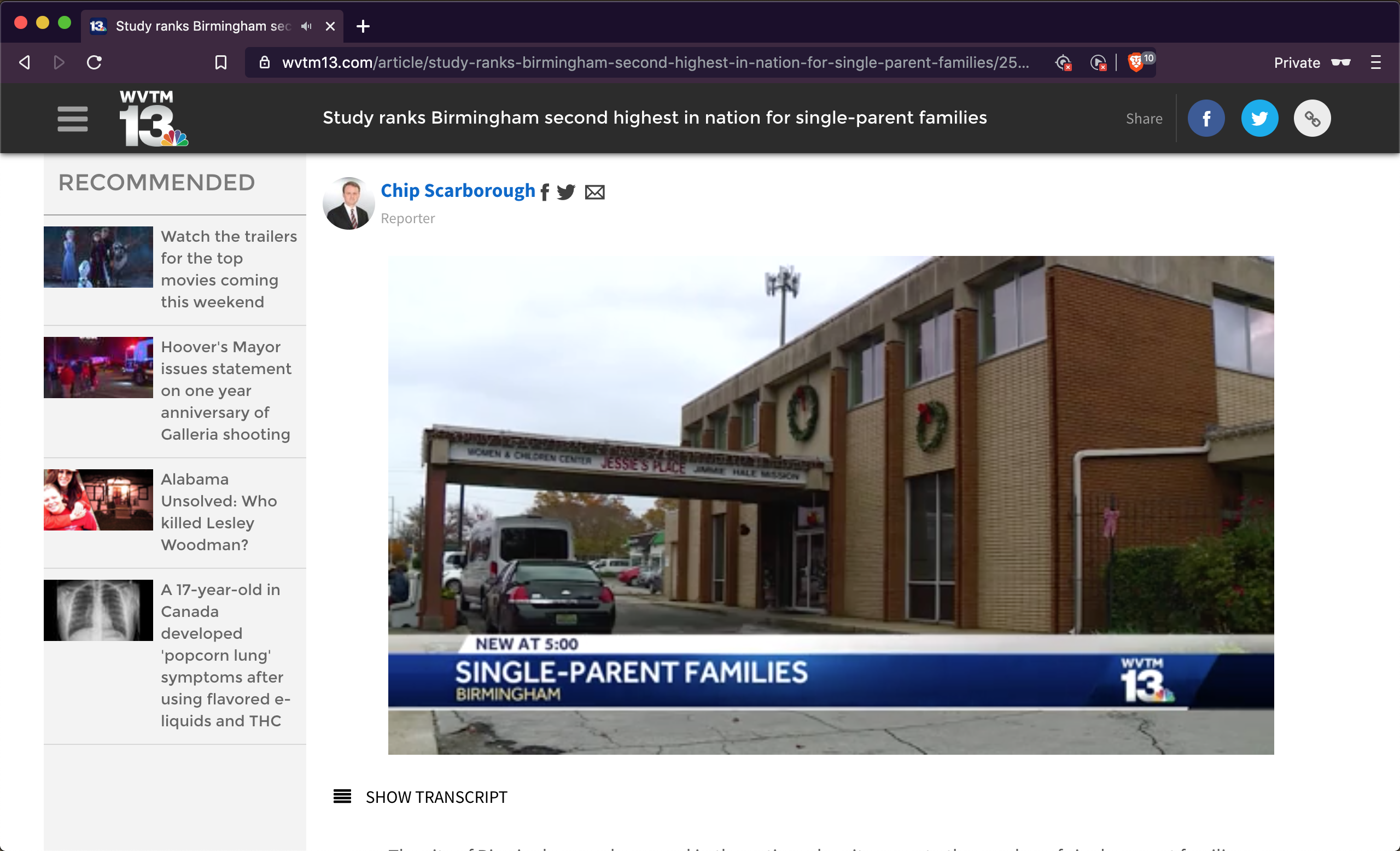Open the browser settings menu
Image resolution: width=1400 pixels, height=851 pixels.
[1376, 62]
